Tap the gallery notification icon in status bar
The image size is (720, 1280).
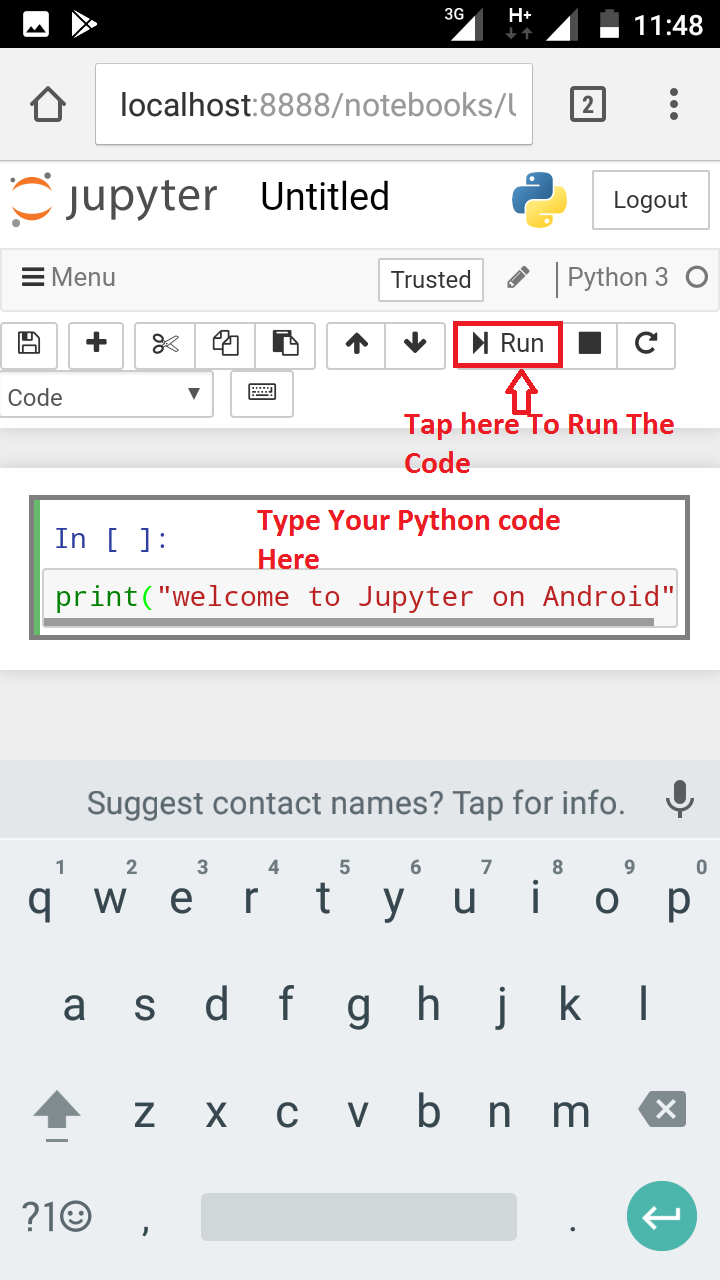(36, 24)
